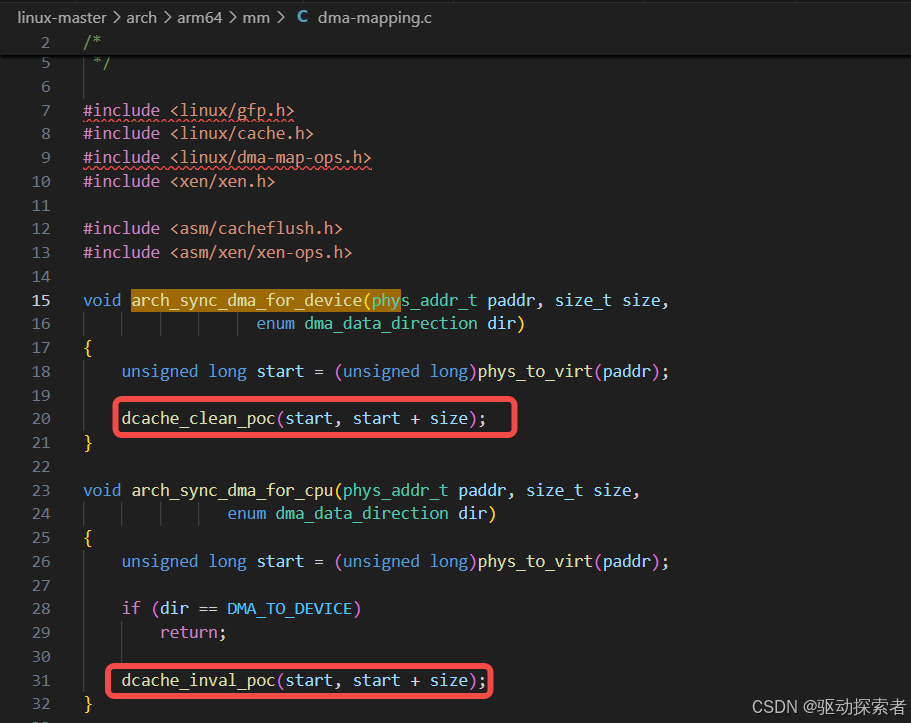Click the 'return;' statement on line 29
Viewport: 911px width, 723px height.
[193, 632]
